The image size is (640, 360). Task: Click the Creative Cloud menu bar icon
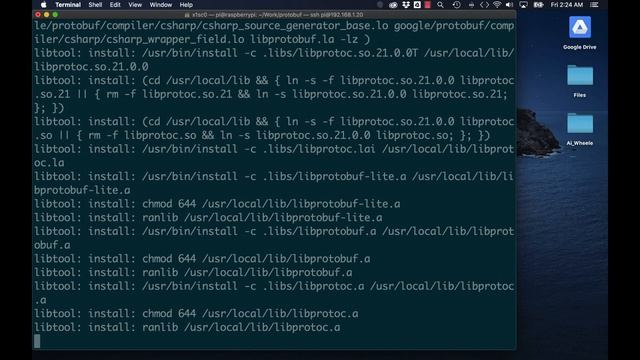pyautogui.click(x=393, y=5)
